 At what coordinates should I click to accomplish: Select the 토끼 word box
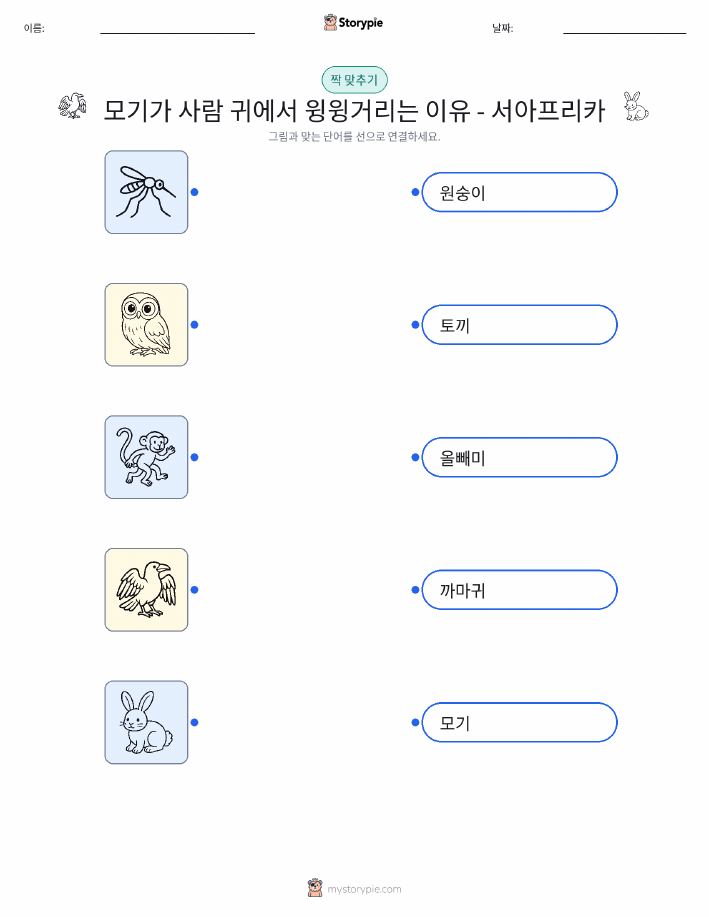click(519, 325)
